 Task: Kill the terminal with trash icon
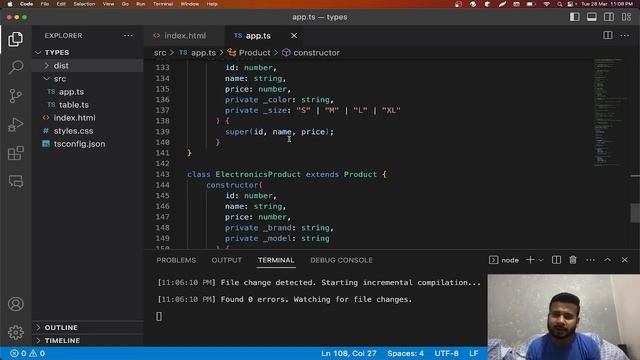pos(573,260)
